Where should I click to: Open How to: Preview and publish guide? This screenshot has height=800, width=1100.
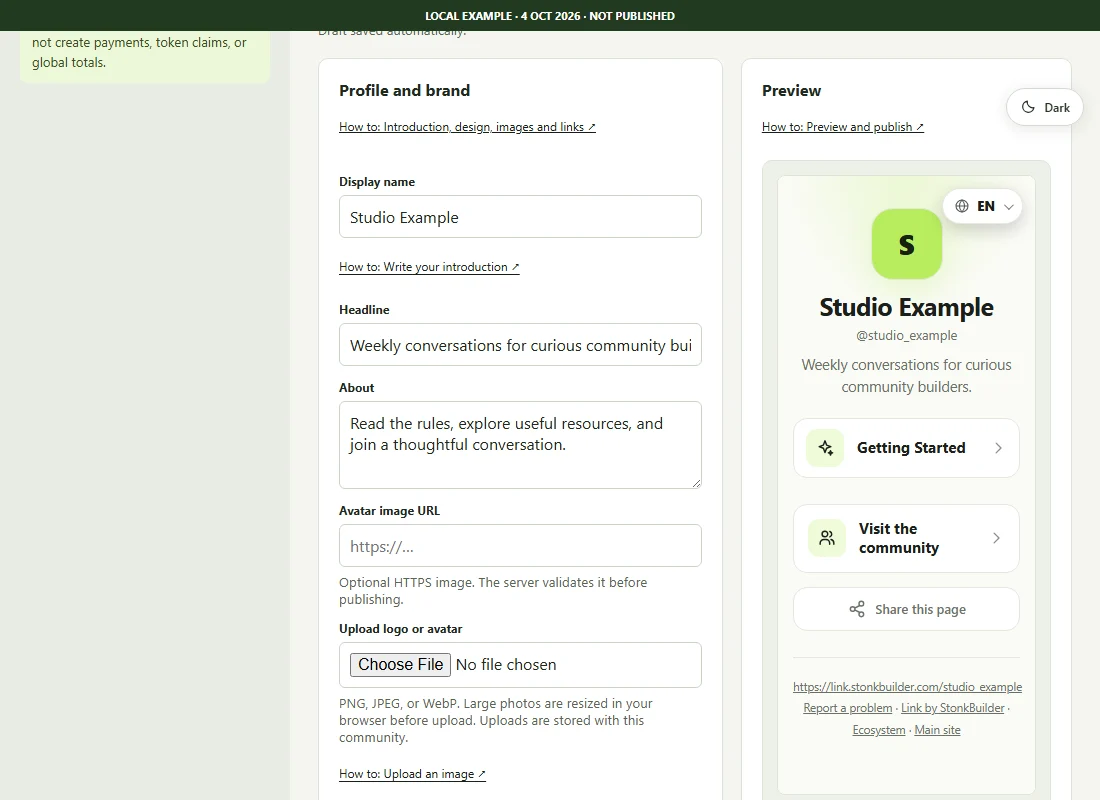(x=843, y=127)
